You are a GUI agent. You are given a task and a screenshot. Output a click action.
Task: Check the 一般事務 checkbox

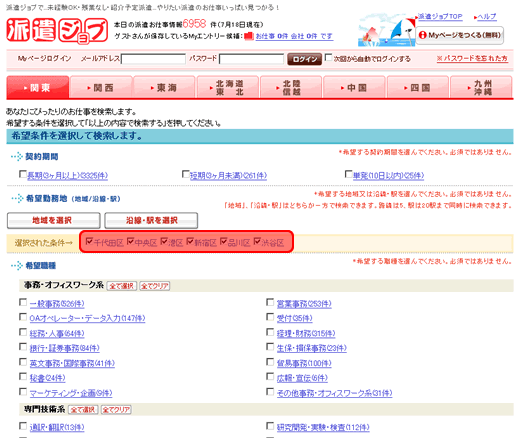pos(23,302)
